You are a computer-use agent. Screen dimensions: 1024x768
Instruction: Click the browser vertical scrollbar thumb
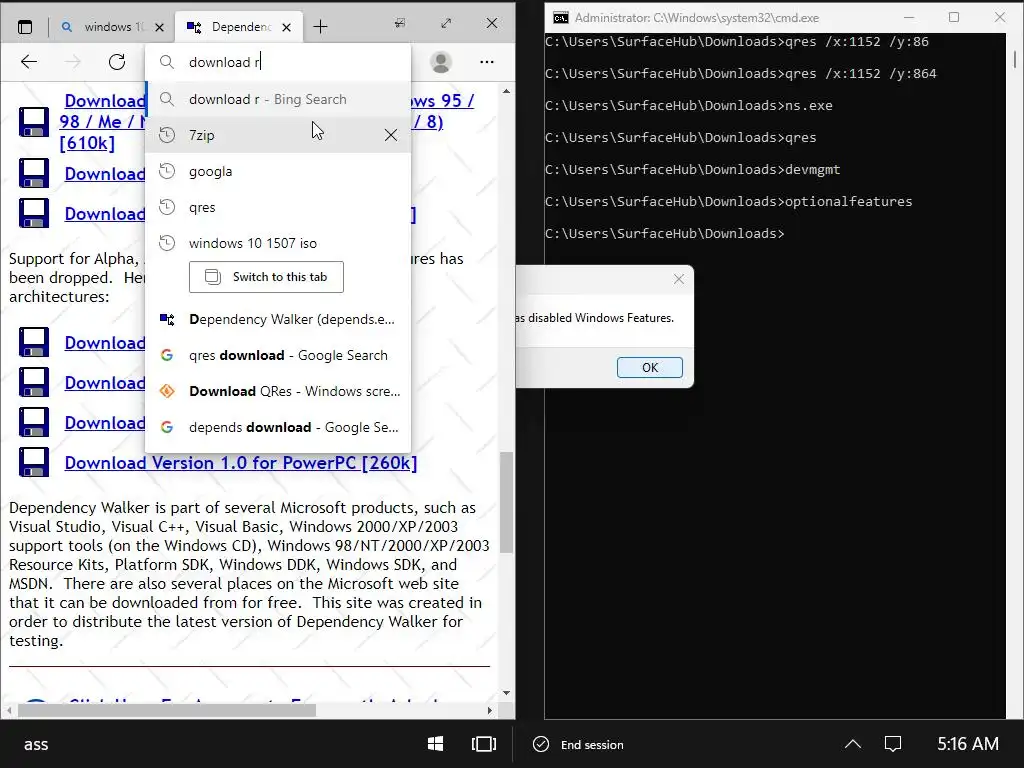point(507,503)
